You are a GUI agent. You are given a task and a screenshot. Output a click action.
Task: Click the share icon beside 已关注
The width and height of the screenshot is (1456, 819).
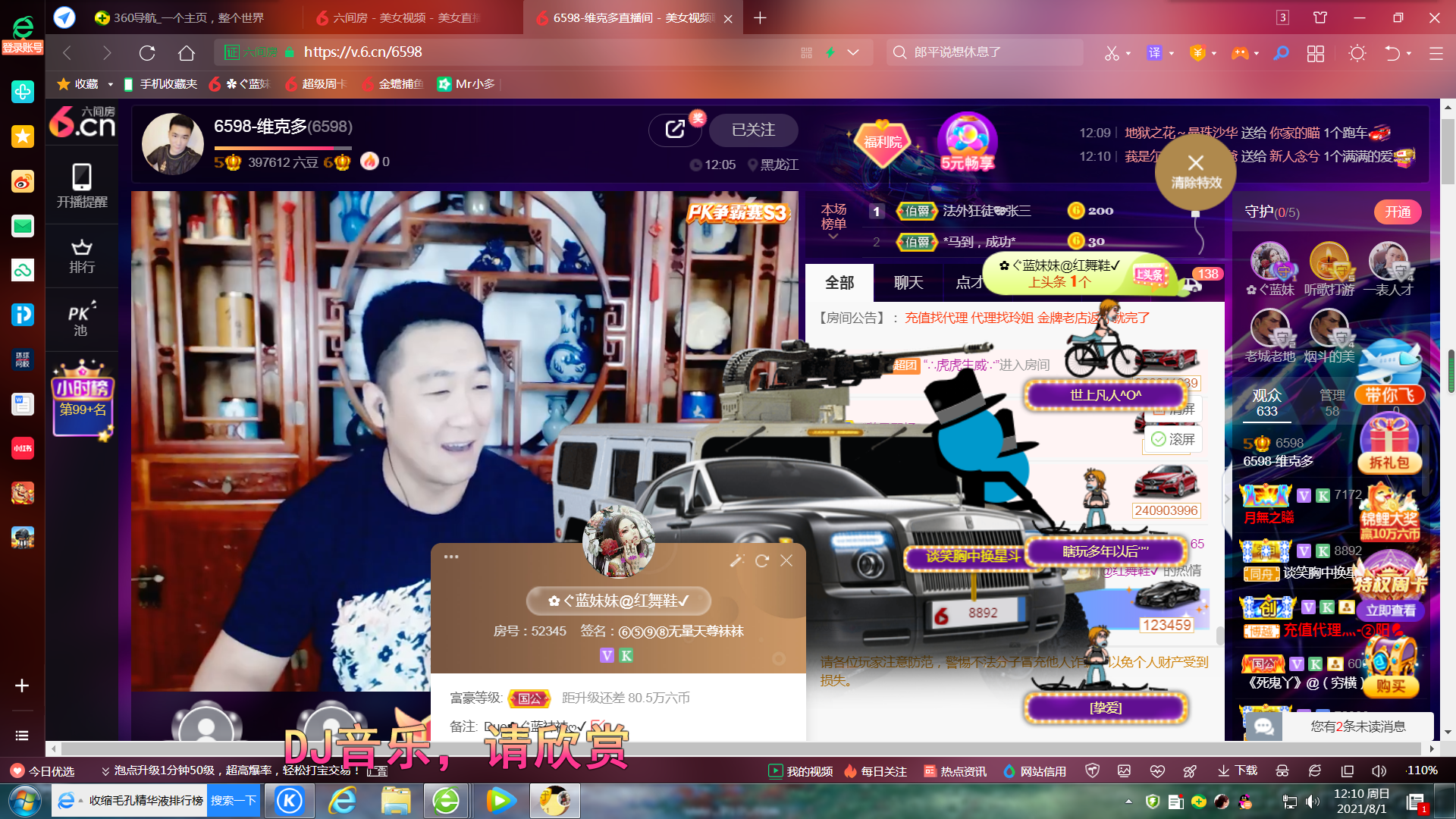(674, 130)
